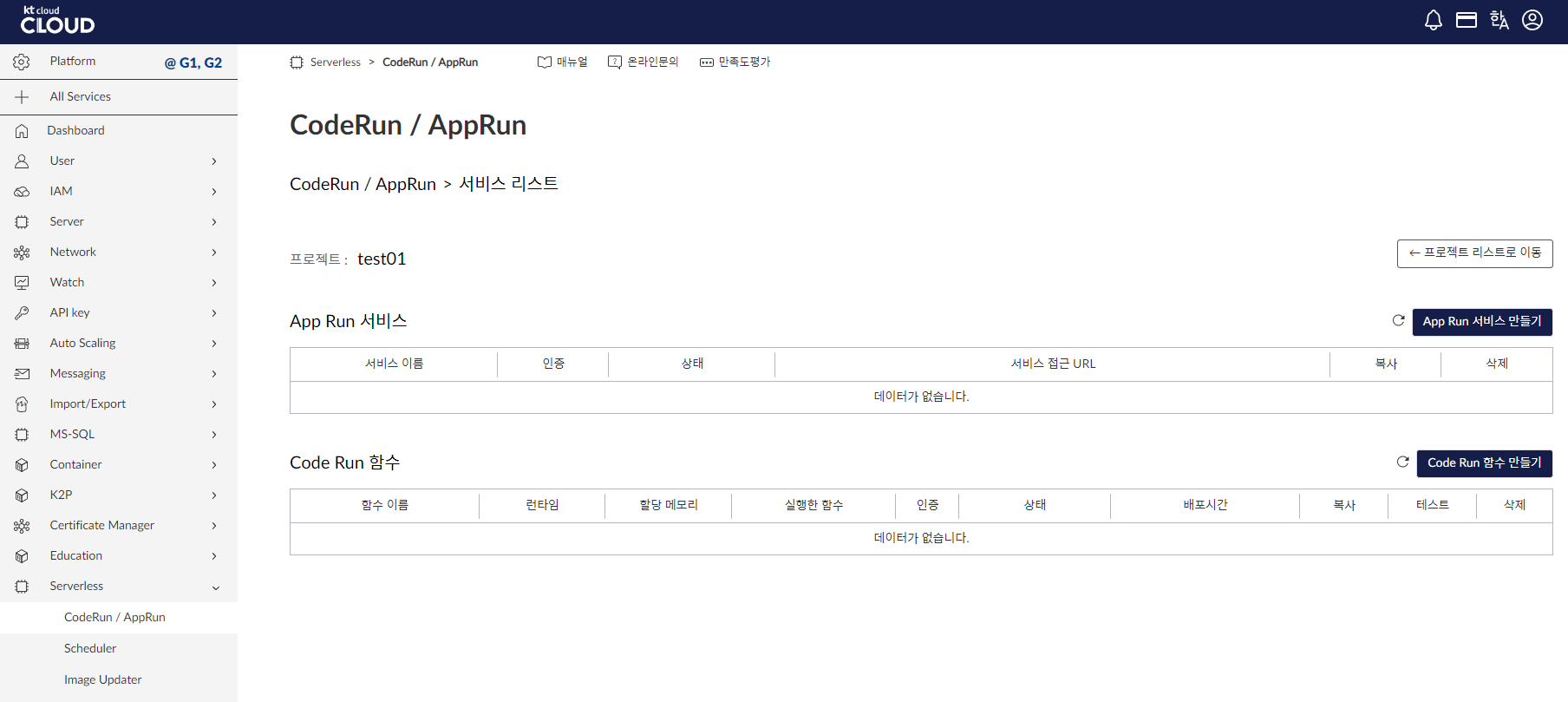Refresh the Code Run function list

(x=1403, y=462)
